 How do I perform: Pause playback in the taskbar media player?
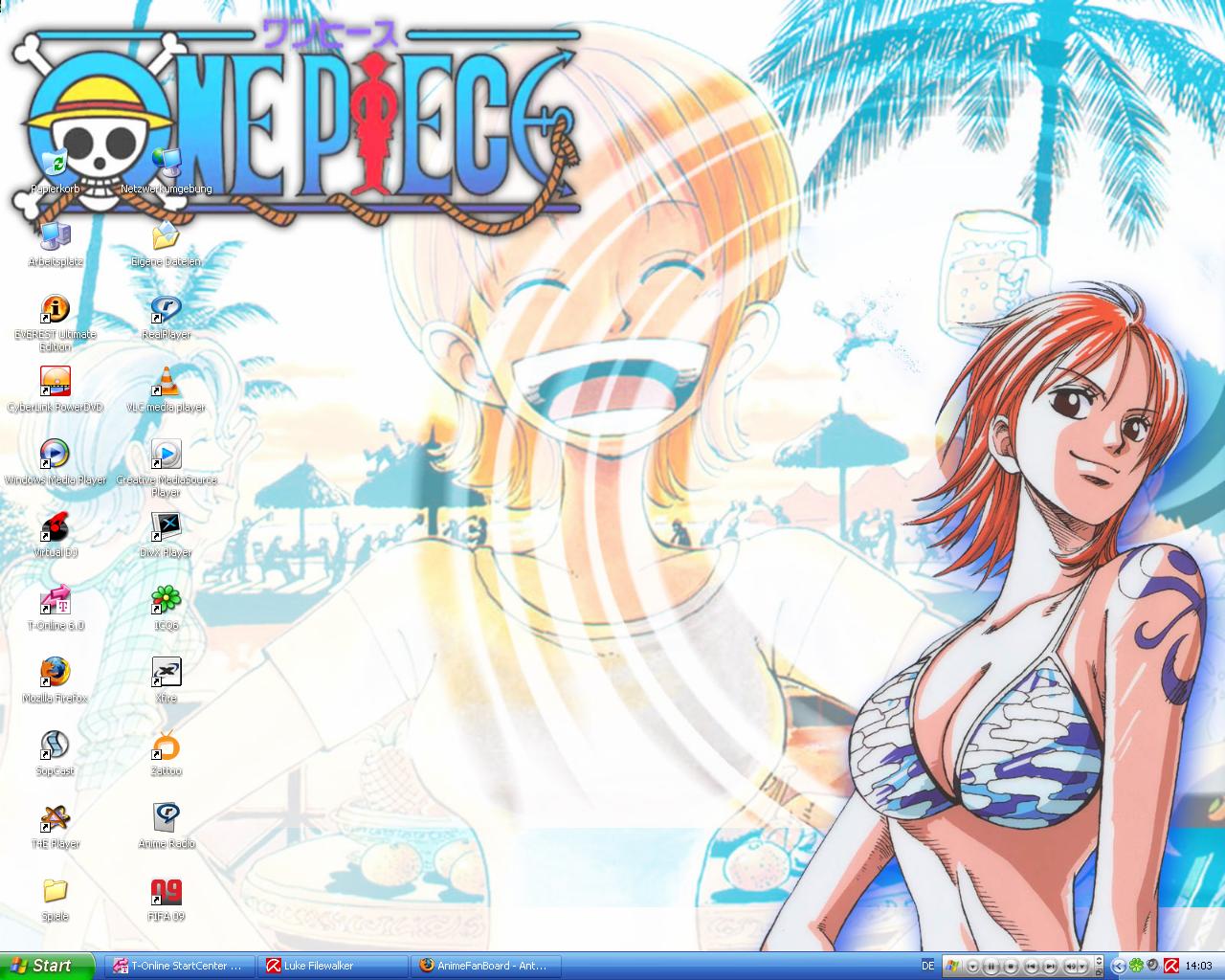(x=991, y=967)
